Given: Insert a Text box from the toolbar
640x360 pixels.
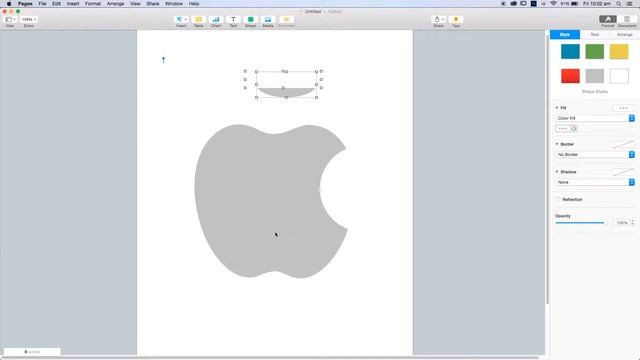Looking at the screenshot, I should pos(233,19).
